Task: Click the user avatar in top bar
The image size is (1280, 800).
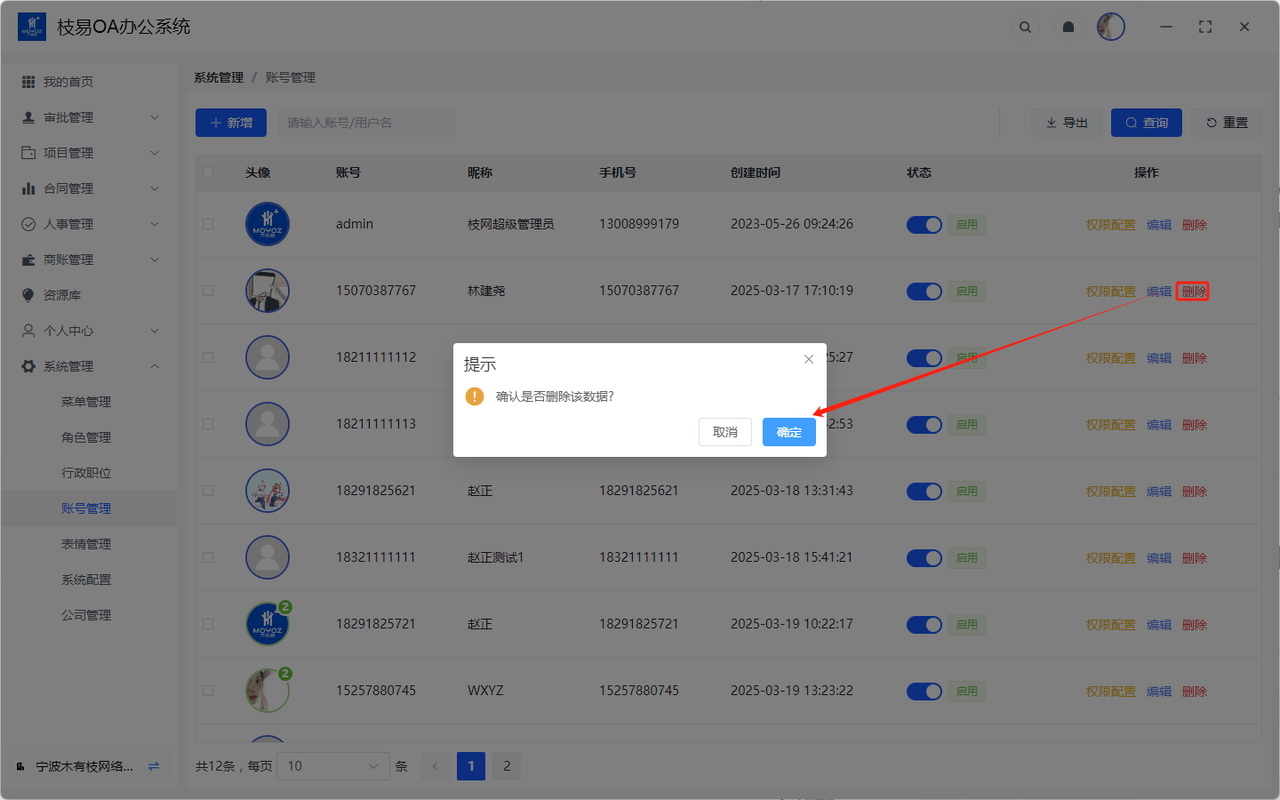Action: pos(1110,27)
